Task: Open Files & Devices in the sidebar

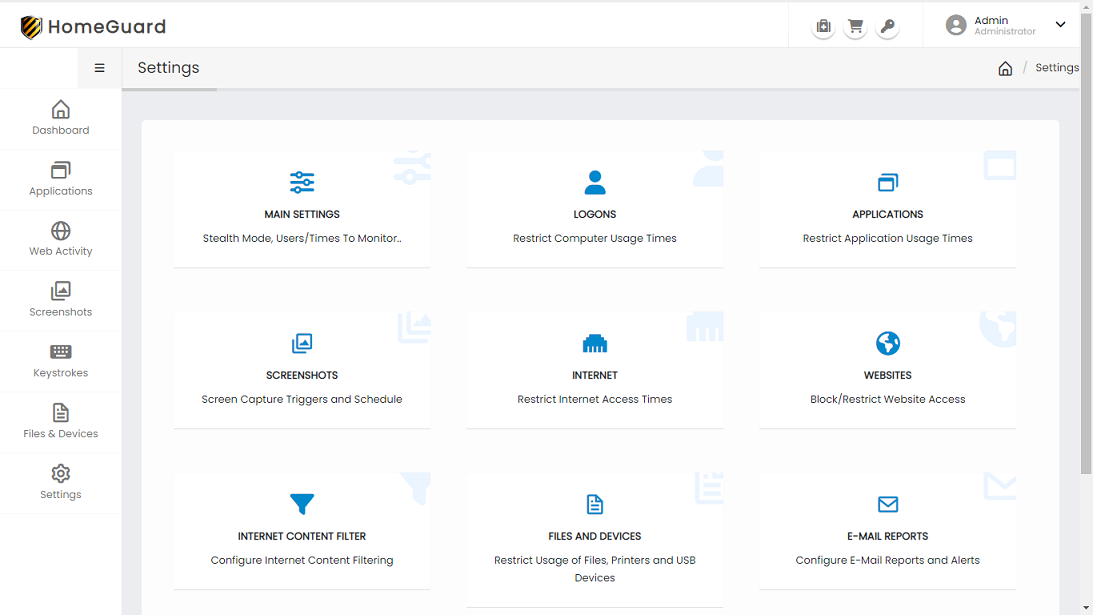Action: click(x=61, y=421)
